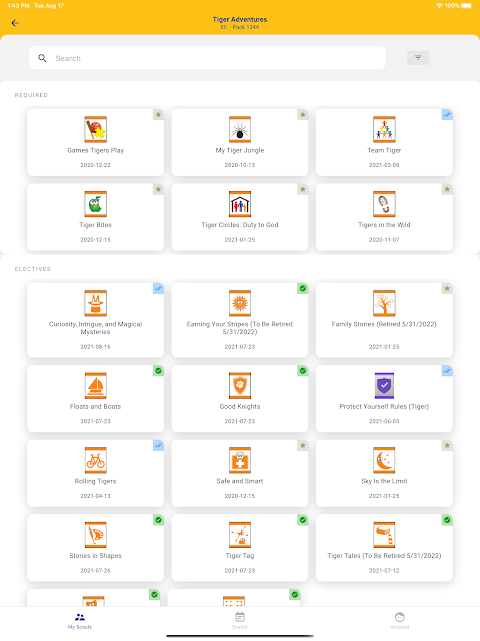Open the Tiger Bites green apple icon
The image size is (480, 641).
[x=96, y=204]
